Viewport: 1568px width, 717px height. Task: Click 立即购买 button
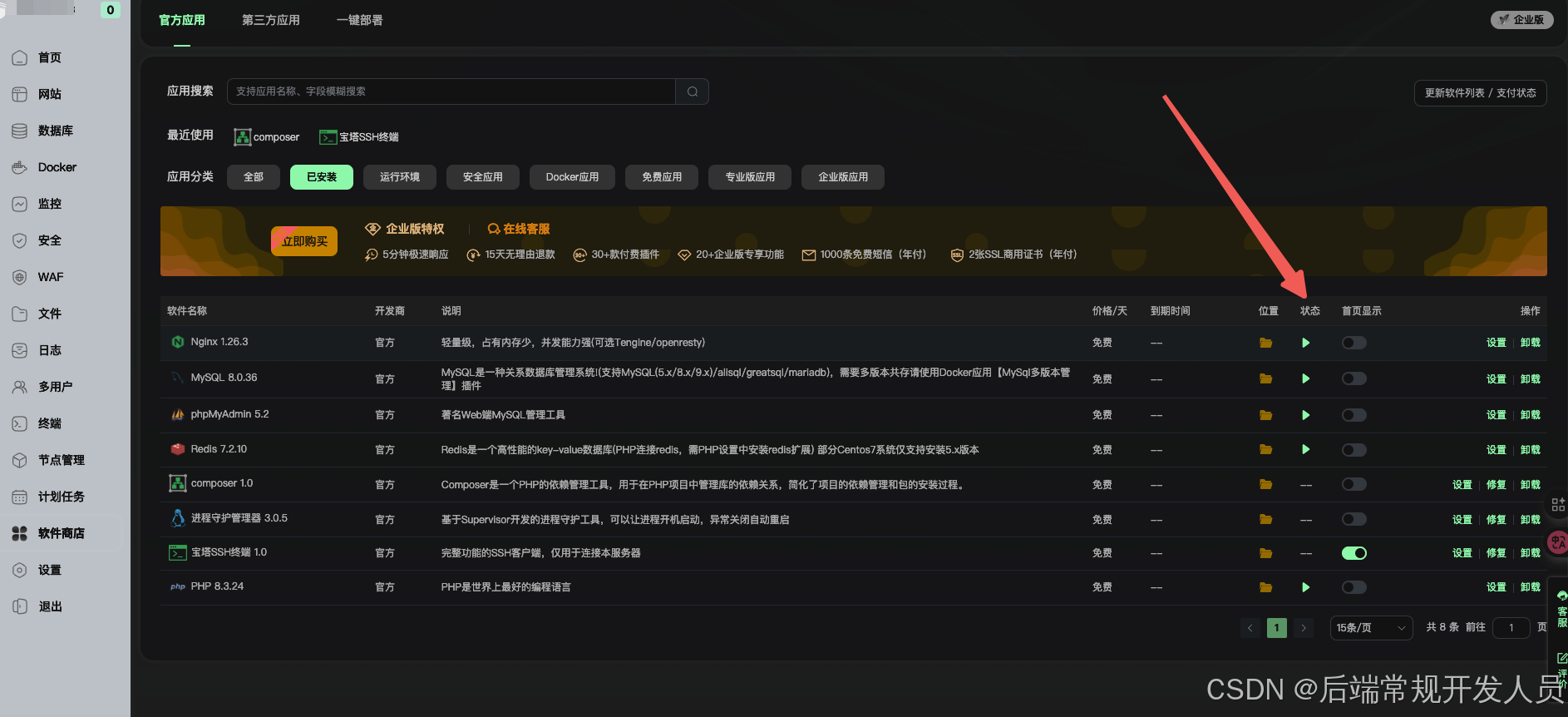[304, 241]
